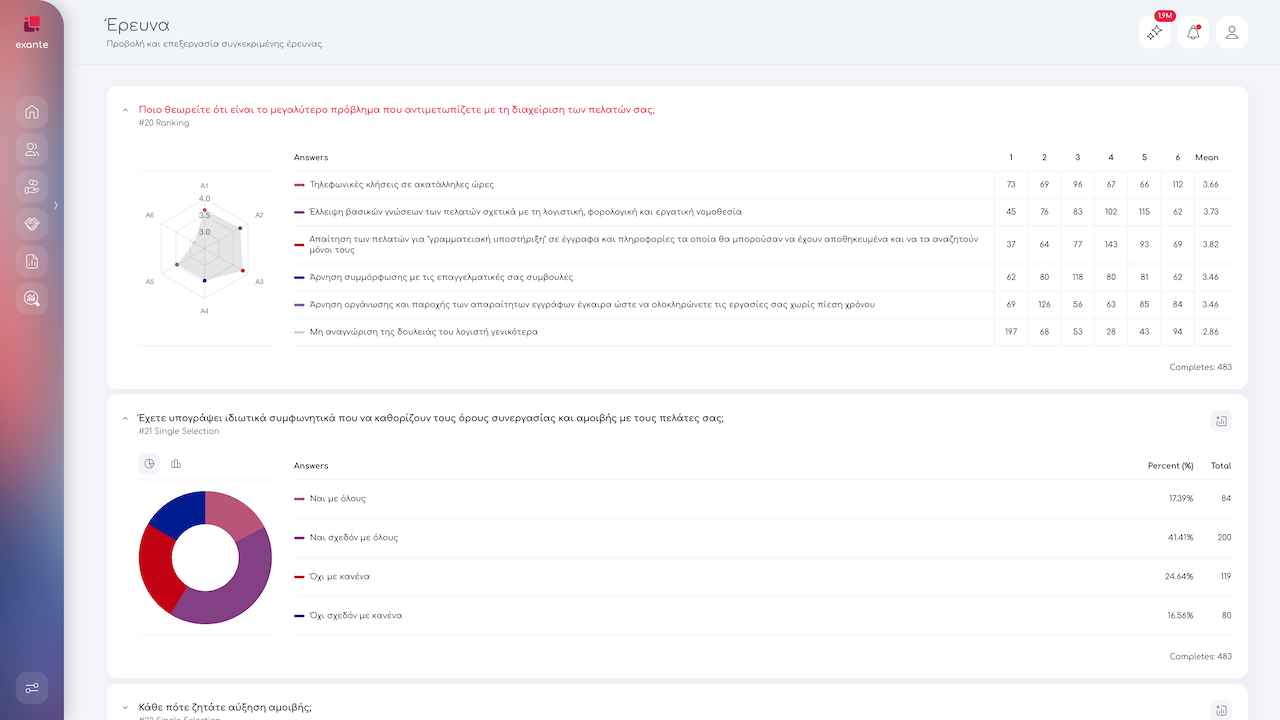This screenshot has height=720, width=1280.
Task: Collapse the question 20 ranking panel
Action: click(x=125, y=110)
